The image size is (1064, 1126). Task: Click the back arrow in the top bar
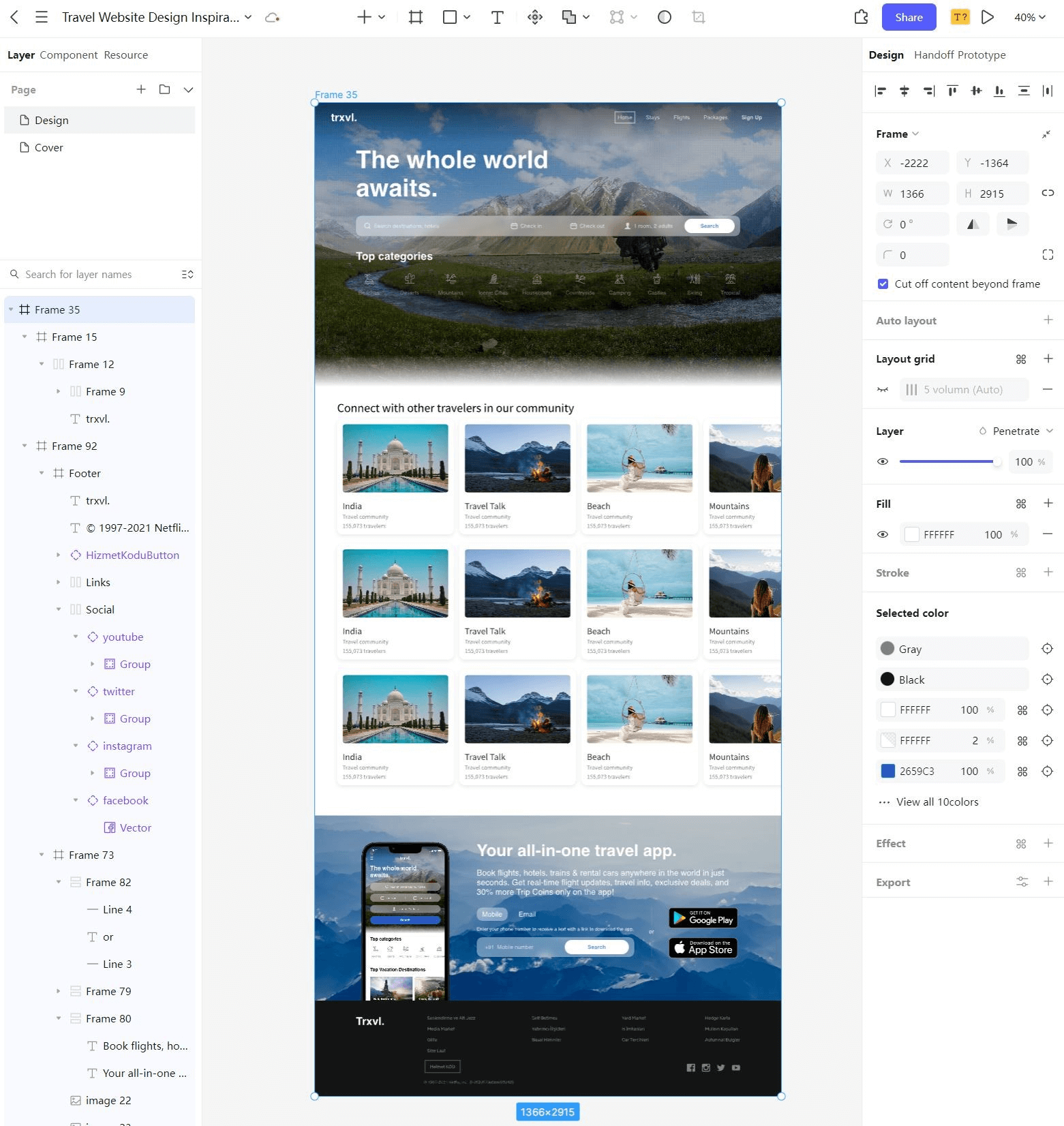click(x=14, y=17)
